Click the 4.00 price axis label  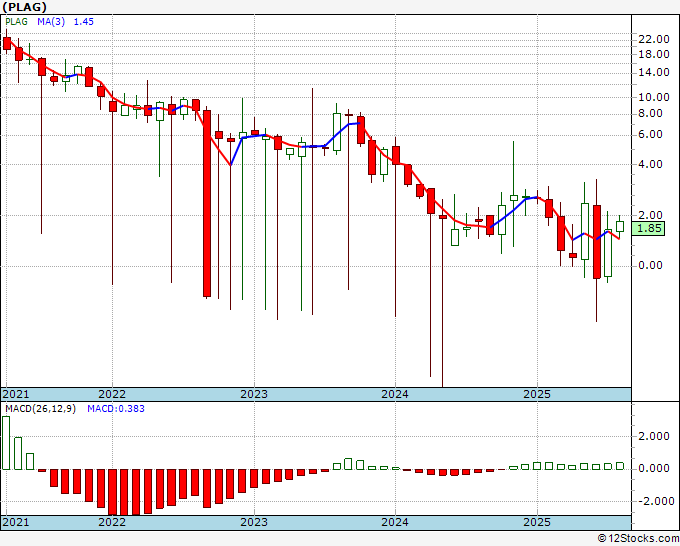click(650, 164)
